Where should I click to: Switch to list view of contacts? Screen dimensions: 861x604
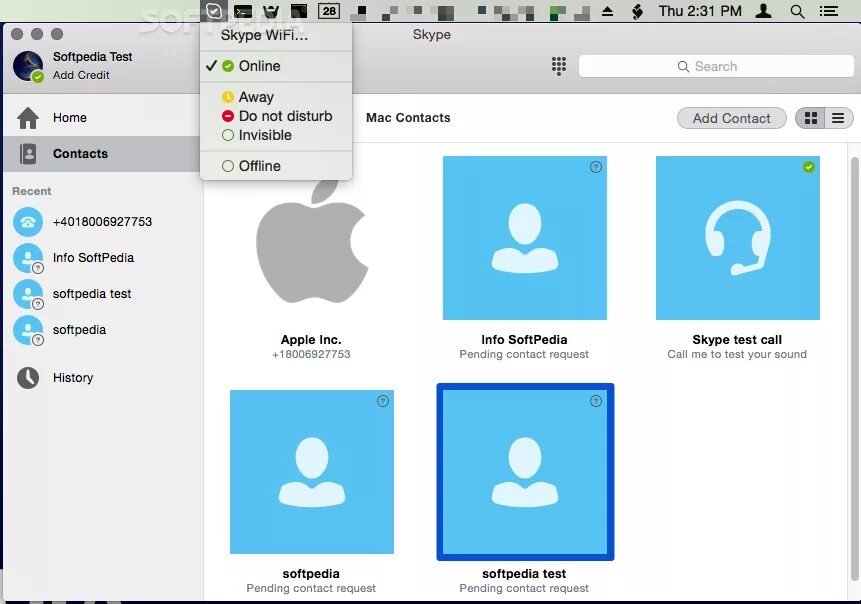(838, 118)
